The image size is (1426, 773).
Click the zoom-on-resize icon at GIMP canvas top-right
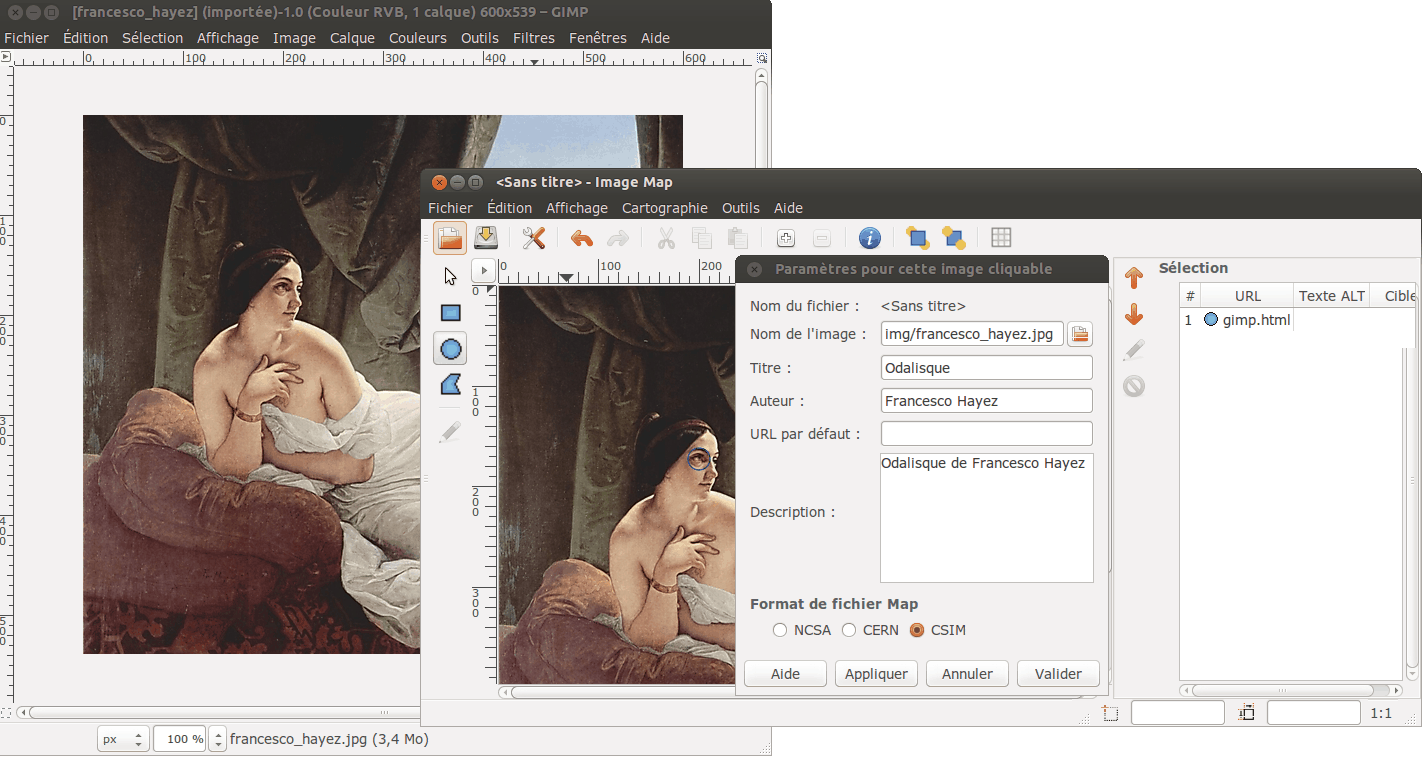tap(763, 58)
